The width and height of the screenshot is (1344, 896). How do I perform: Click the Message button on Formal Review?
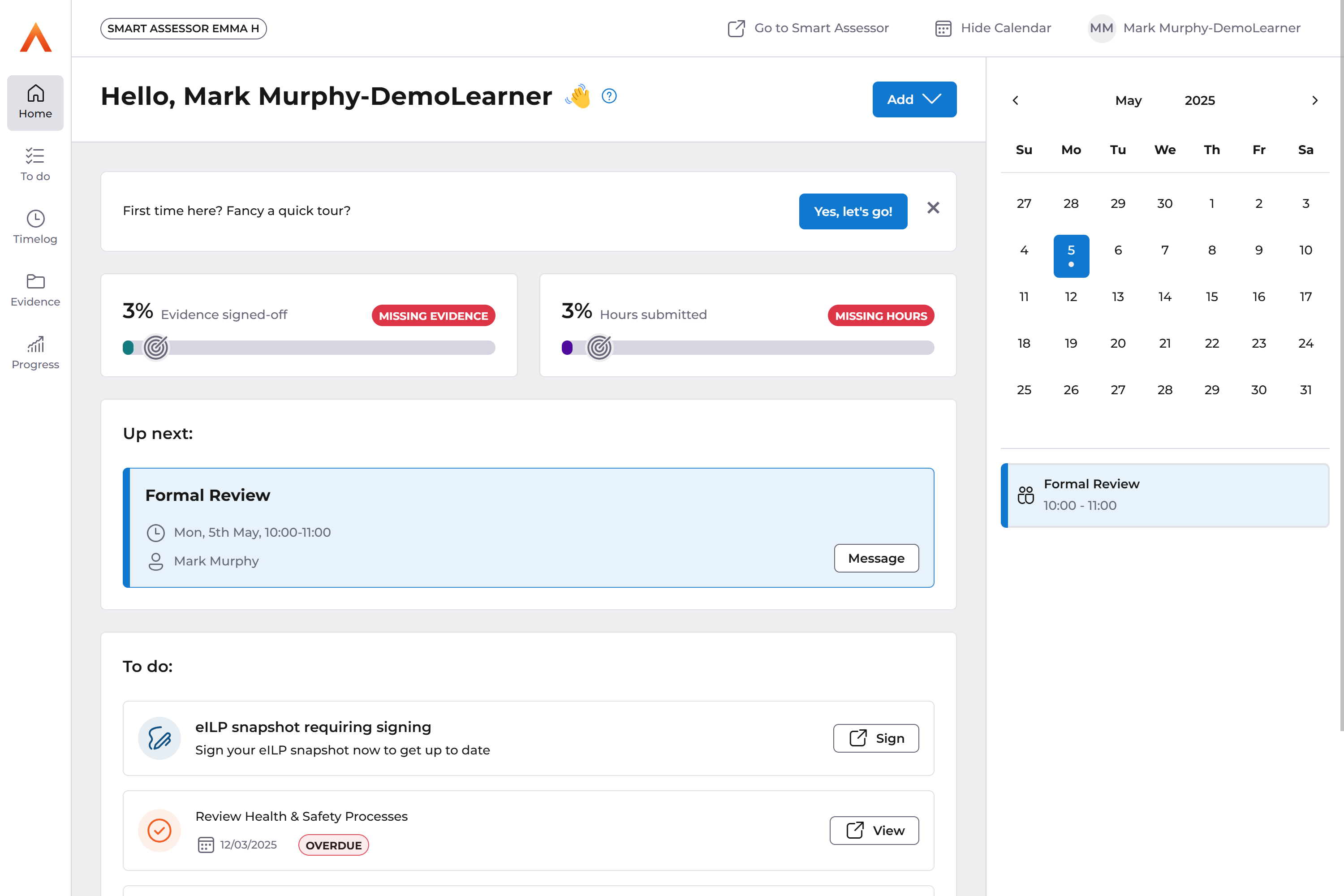click(x=875, y=558)
